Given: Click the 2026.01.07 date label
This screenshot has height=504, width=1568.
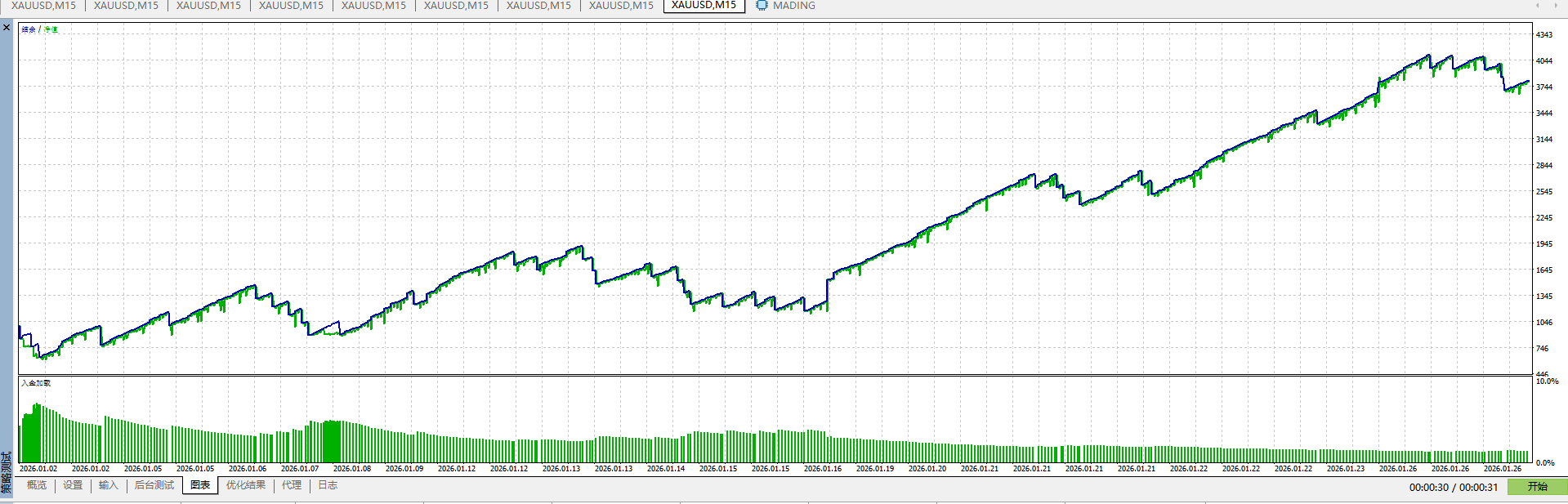Looking at the screenshot, I should (x=300, y=469).
